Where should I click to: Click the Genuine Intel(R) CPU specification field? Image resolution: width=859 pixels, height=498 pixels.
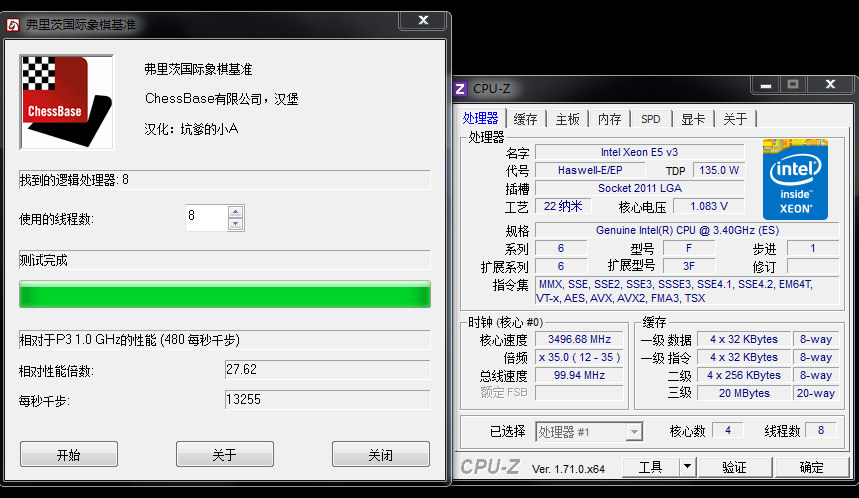click(x=687, y=230)
